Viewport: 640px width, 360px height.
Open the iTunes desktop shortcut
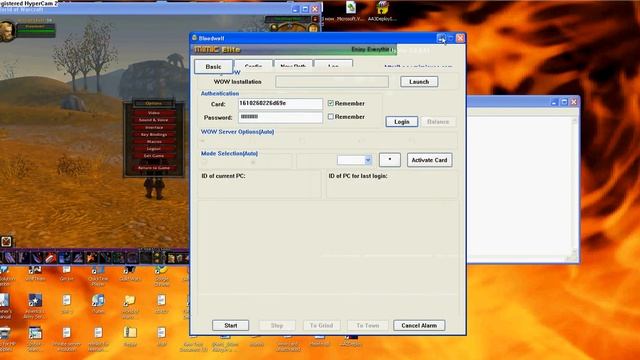tap(98, 304)
